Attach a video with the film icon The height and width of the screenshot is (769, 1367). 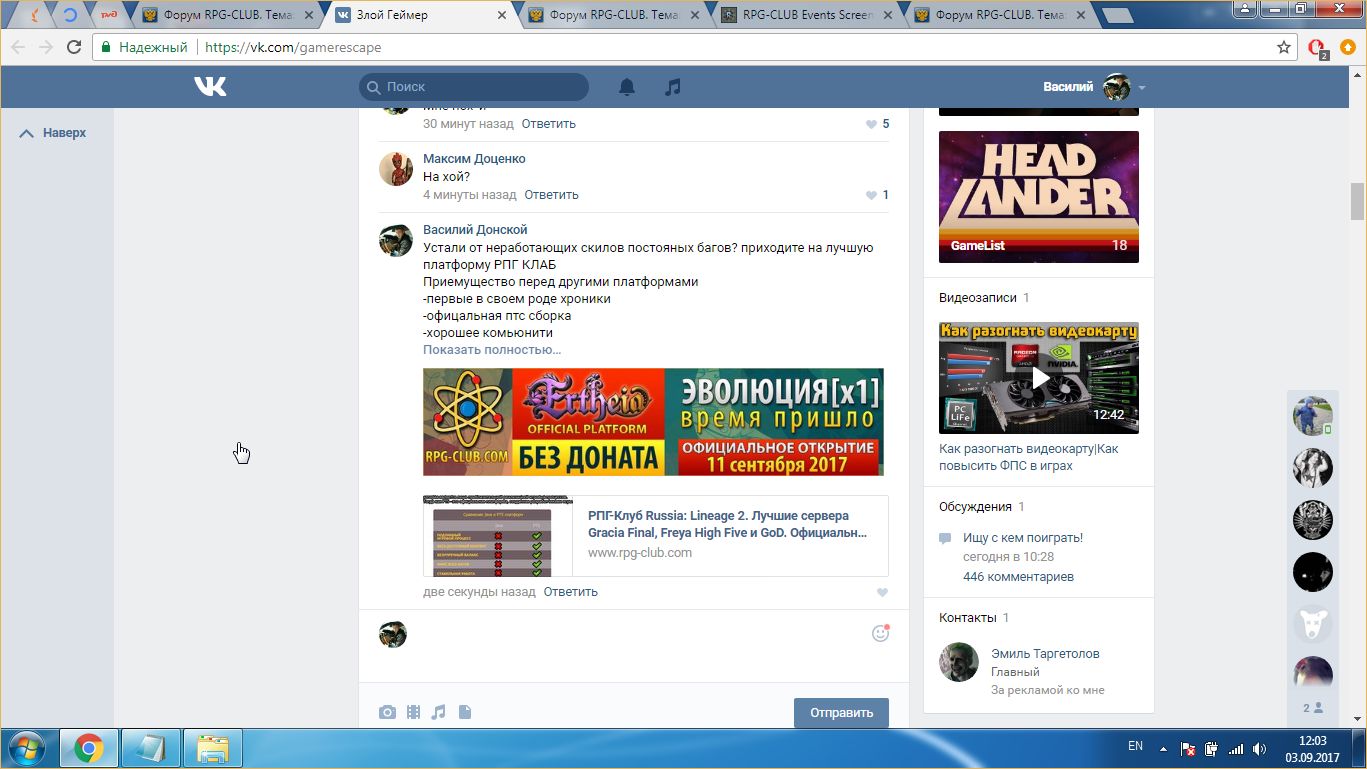(413, 712)
